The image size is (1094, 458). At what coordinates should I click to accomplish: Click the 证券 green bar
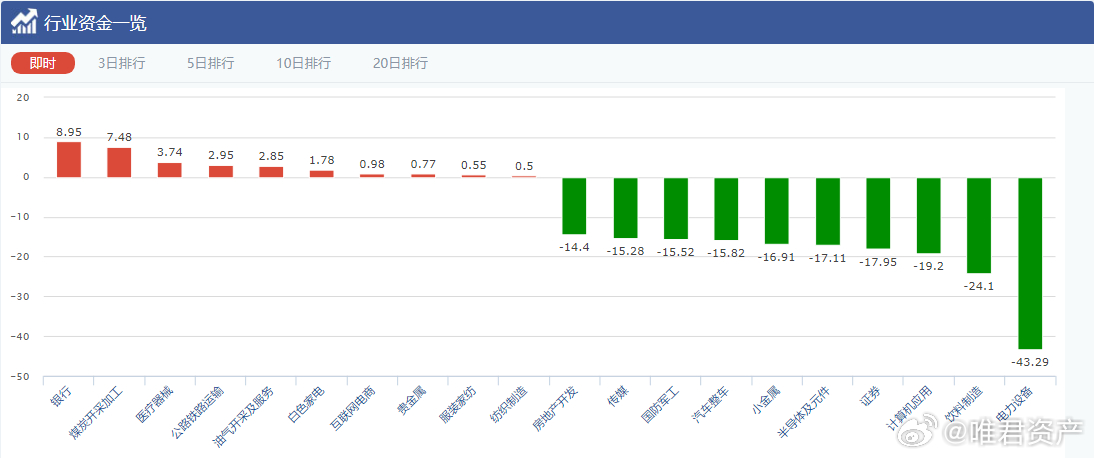878,213
